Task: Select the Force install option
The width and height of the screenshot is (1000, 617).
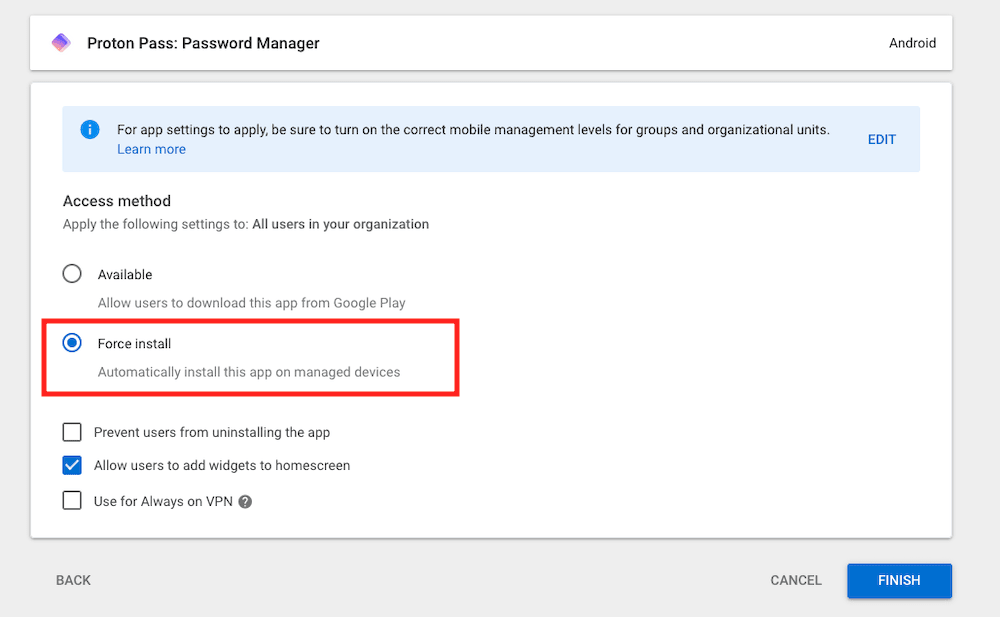Action: (x=71, y=342)
